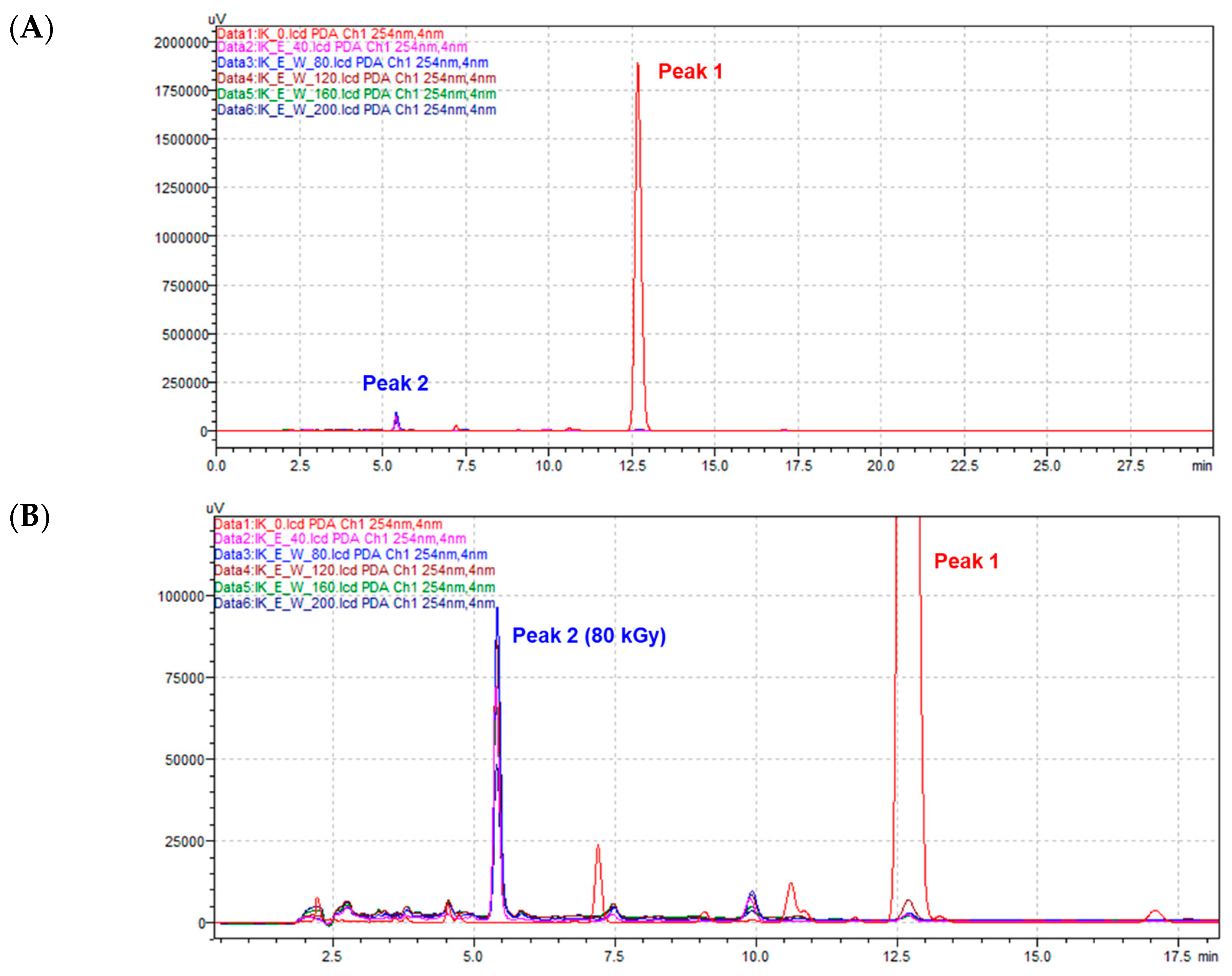Select Data2:IK_E_40.lcd legend entry in chart A
Screen dimensions: 1232x976
(342, 47)
